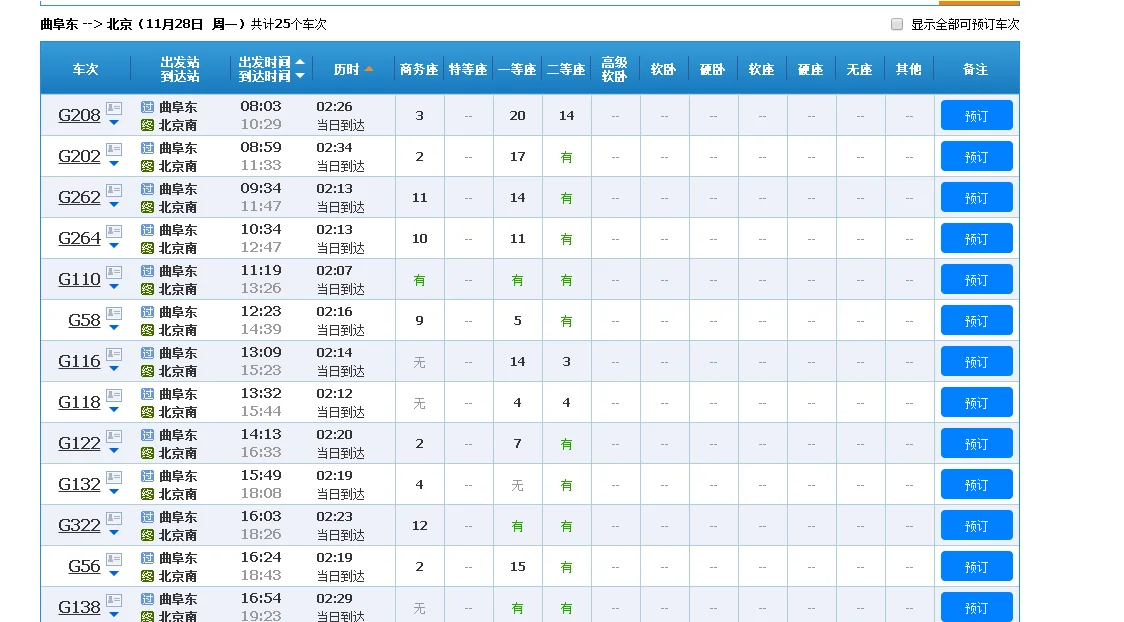Click the green 终 terminal icon in G264 row

[x=148, y=248]
